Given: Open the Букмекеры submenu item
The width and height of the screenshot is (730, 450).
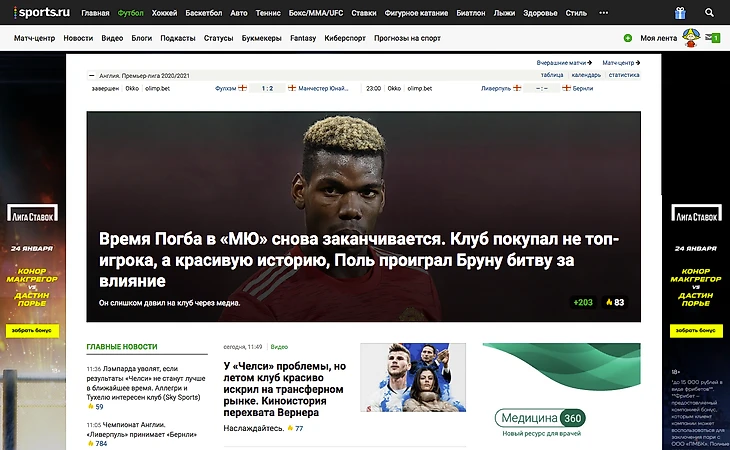Looking at the screenshot, I should click(x=262, y=38).
